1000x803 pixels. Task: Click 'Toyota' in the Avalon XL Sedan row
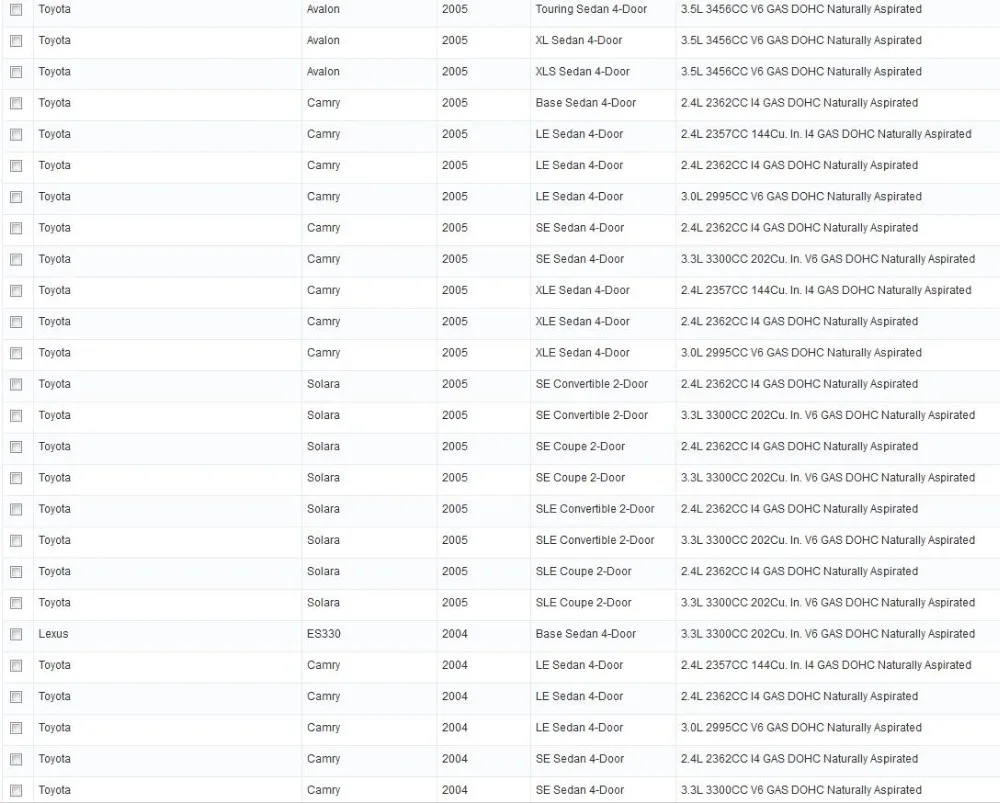click(x=54, y=41)
